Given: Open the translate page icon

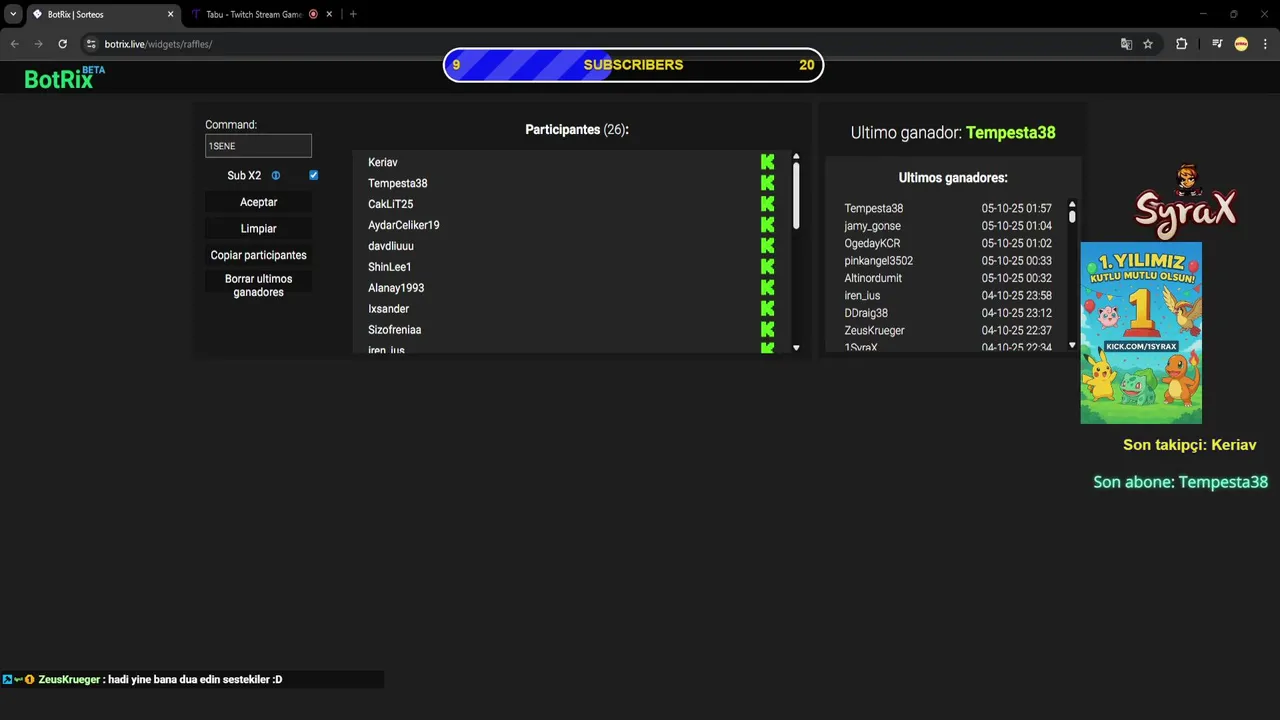Looking at the screenshot, I should 1126,44.
